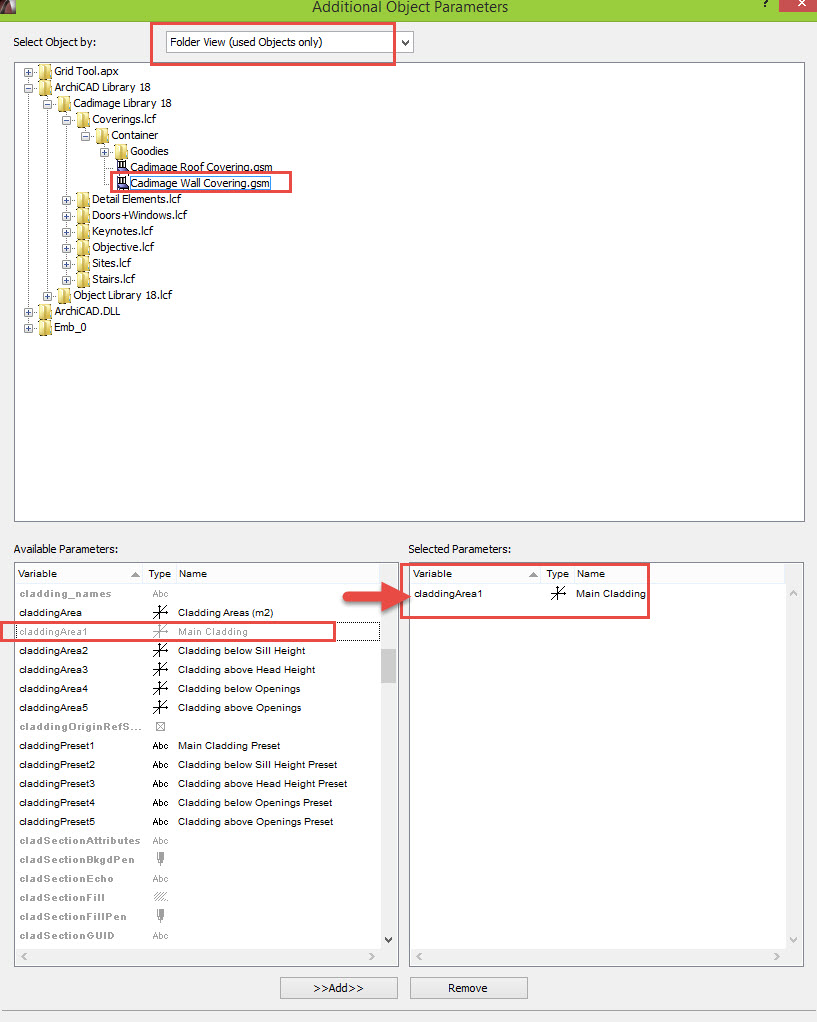Select the Cadimage Roof Covering.gsm object icon
This screenshot has width=817, height=1022.
click(122, 167)
